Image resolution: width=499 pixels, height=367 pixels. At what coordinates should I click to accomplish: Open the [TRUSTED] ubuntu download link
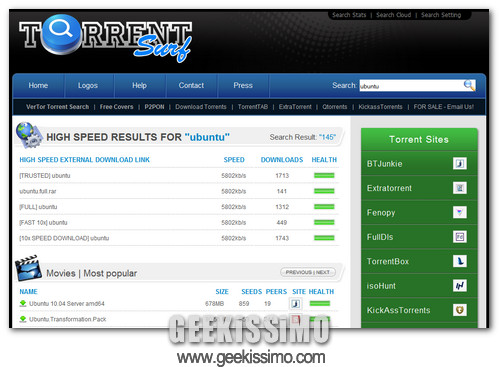pos(45,175)
